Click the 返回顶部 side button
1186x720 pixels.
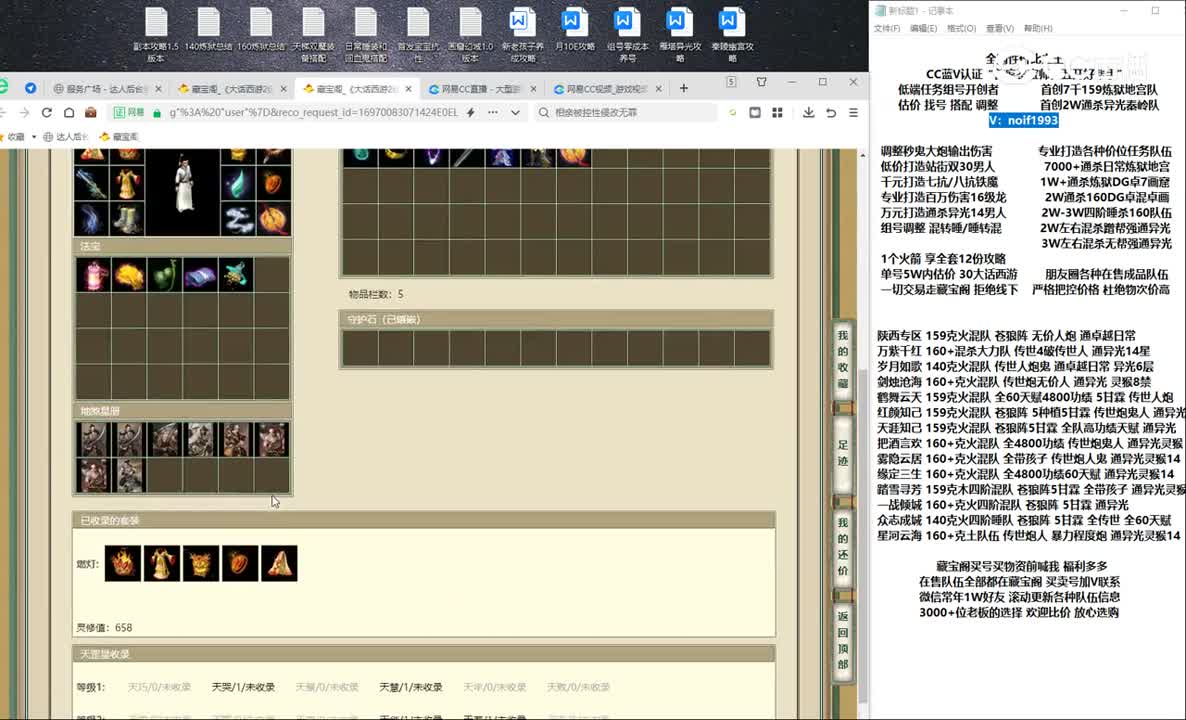point(843,641)
